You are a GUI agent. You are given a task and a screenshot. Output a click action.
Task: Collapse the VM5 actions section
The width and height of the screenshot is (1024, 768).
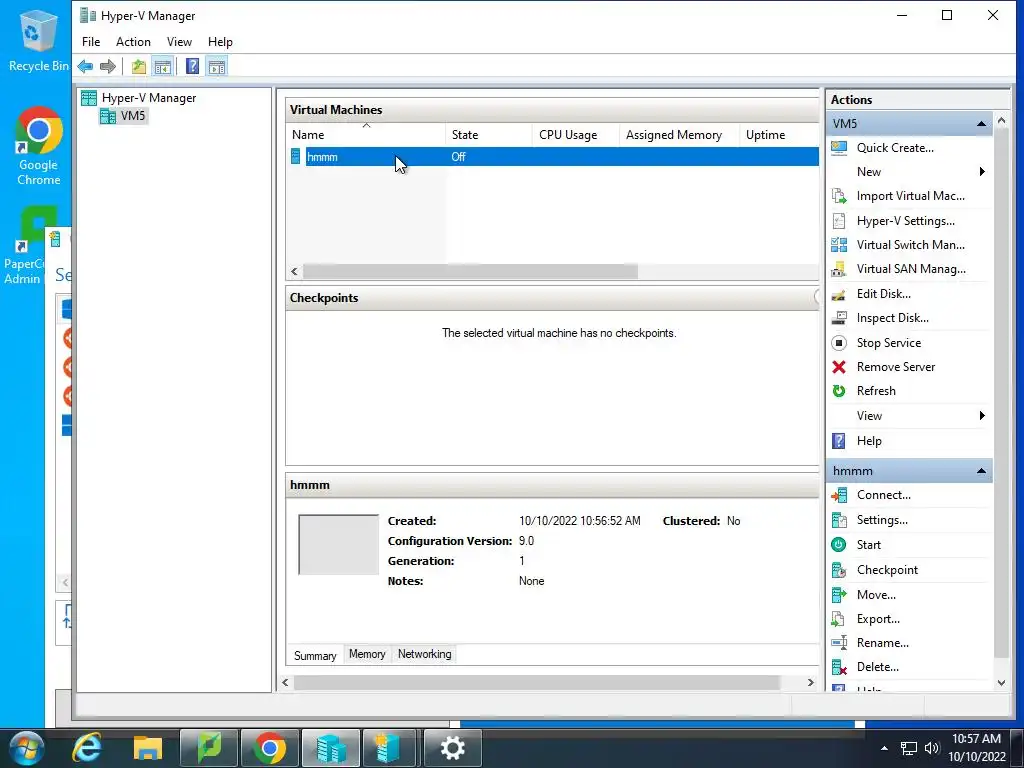[x=981, y=123]
